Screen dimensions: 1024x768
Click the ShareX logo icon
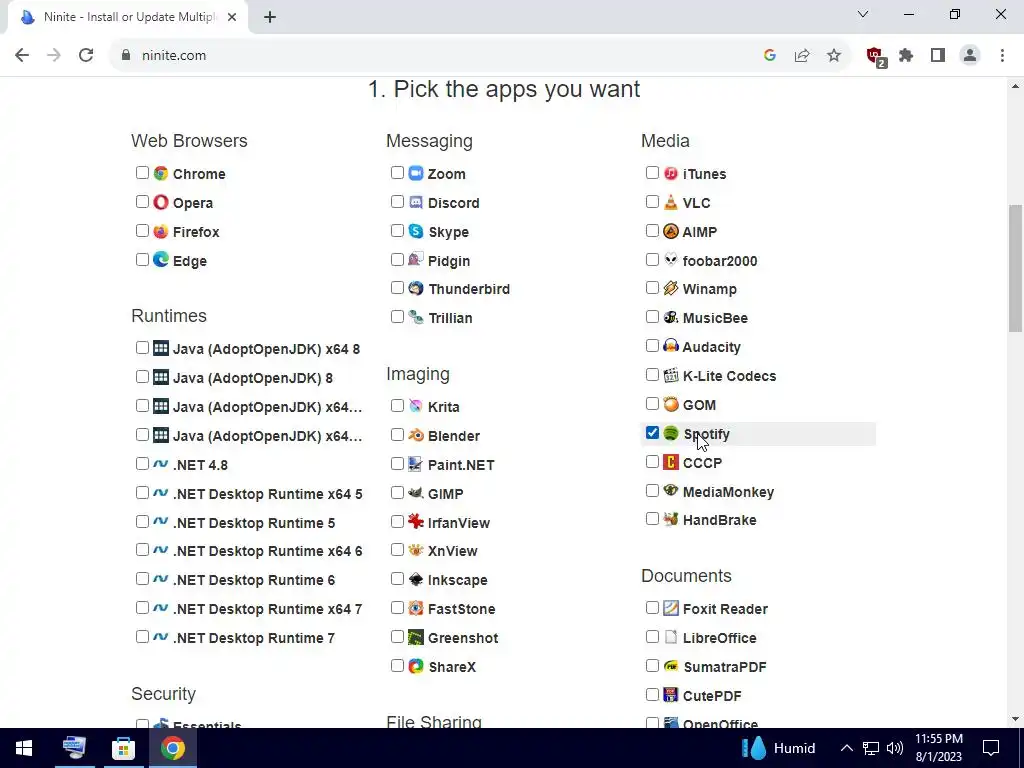click(416, 666)
